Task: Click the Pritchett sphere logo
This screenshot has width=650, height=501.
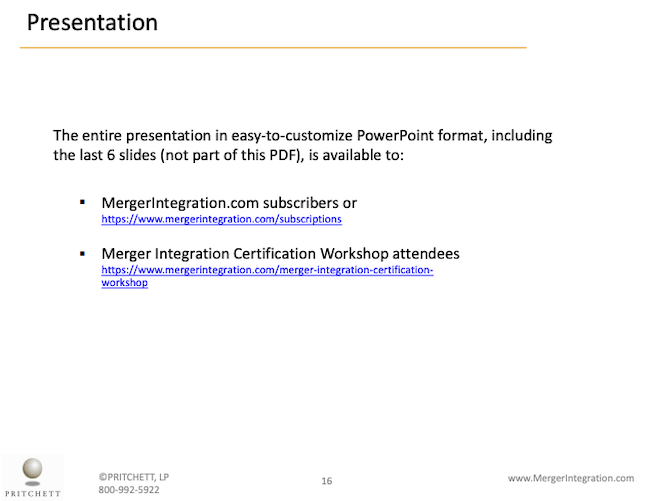Action: pyautogui.click(x=32, y=472)
